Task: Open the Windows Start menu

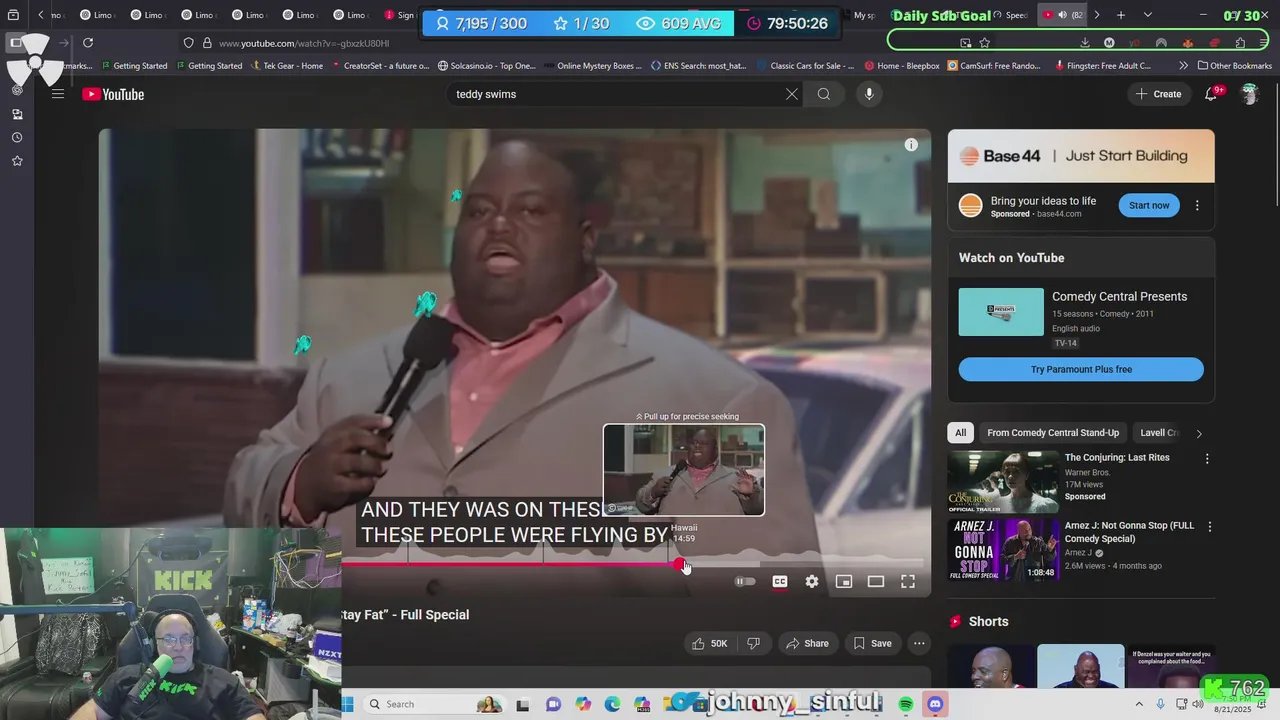Action: 347,704
